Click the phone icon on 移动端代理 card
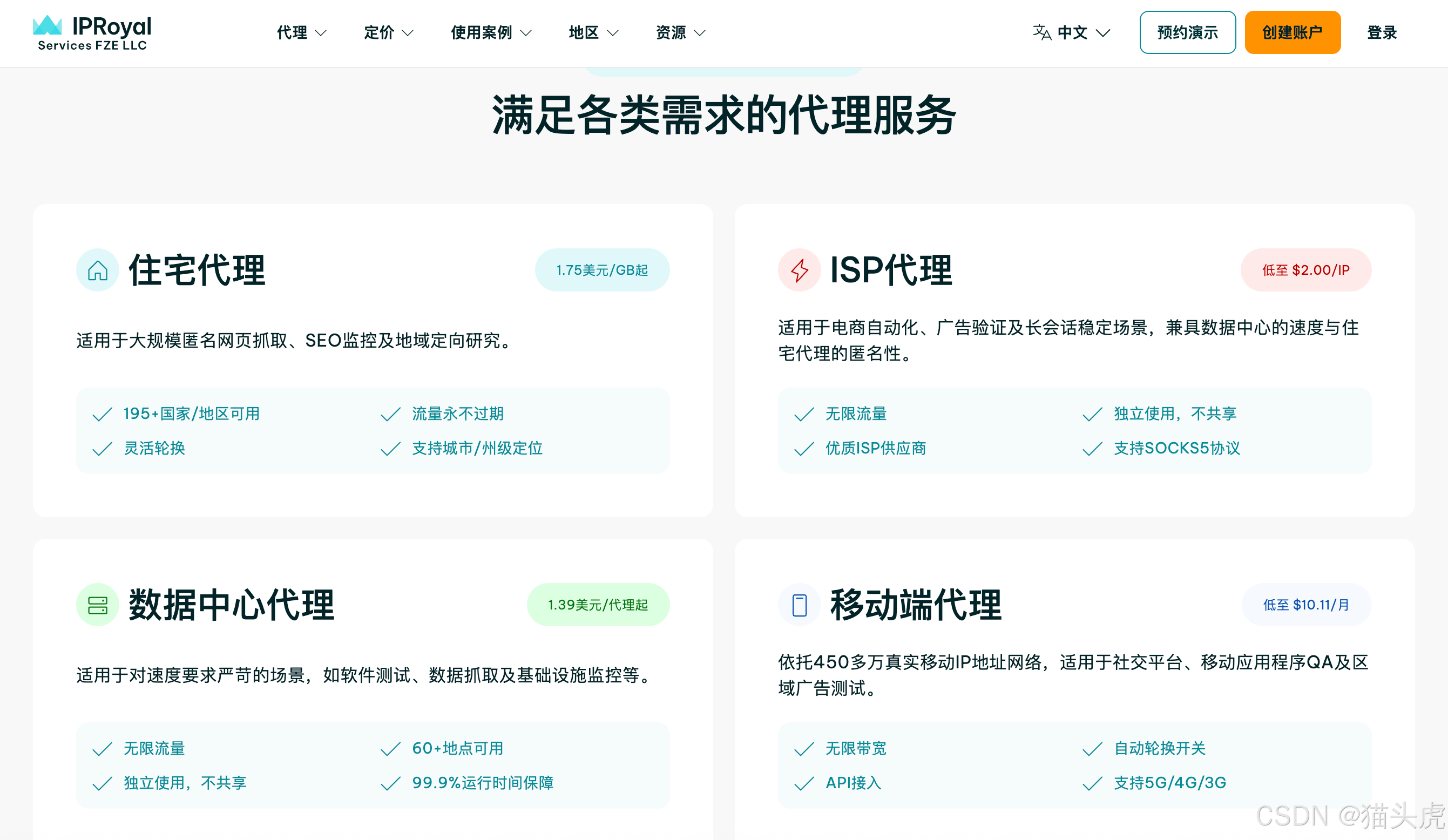This screenshot has height=840, width=1448. click(798, 604)
